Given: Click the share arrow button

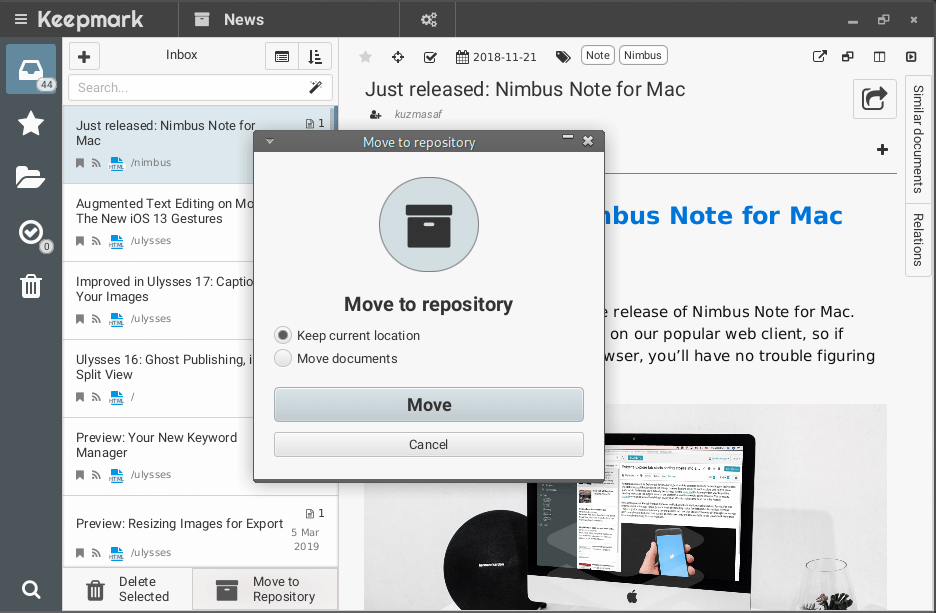Looking at the screenshot, I should point(874,98).
